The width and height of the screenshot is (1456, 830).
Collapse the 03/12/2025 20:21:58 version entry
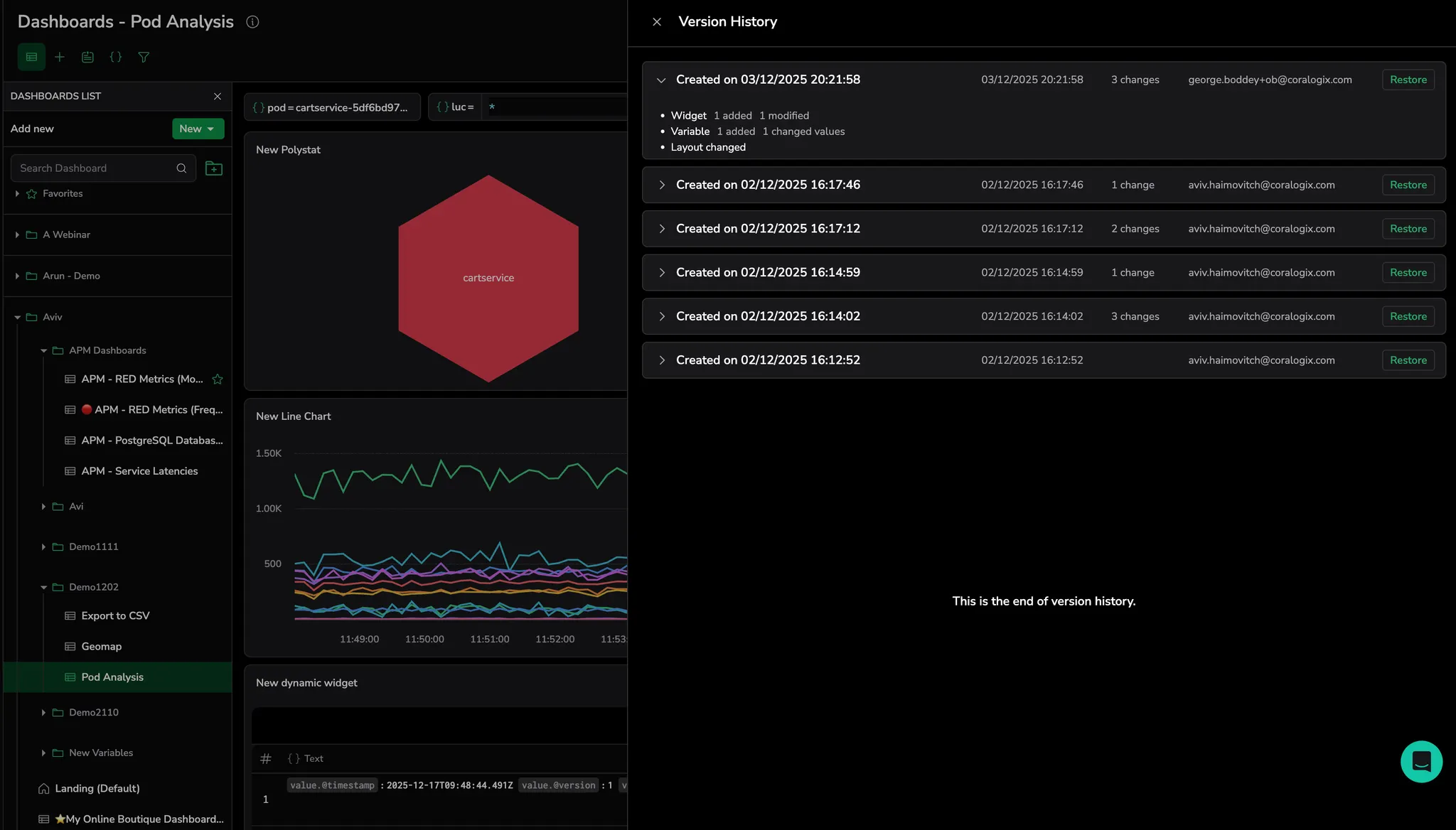click(x=661, y=80)
